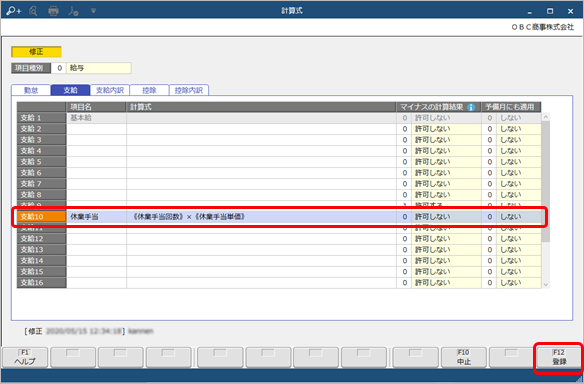Select the 支給 4 row header

pyautogui.click(x=41, y=151)
